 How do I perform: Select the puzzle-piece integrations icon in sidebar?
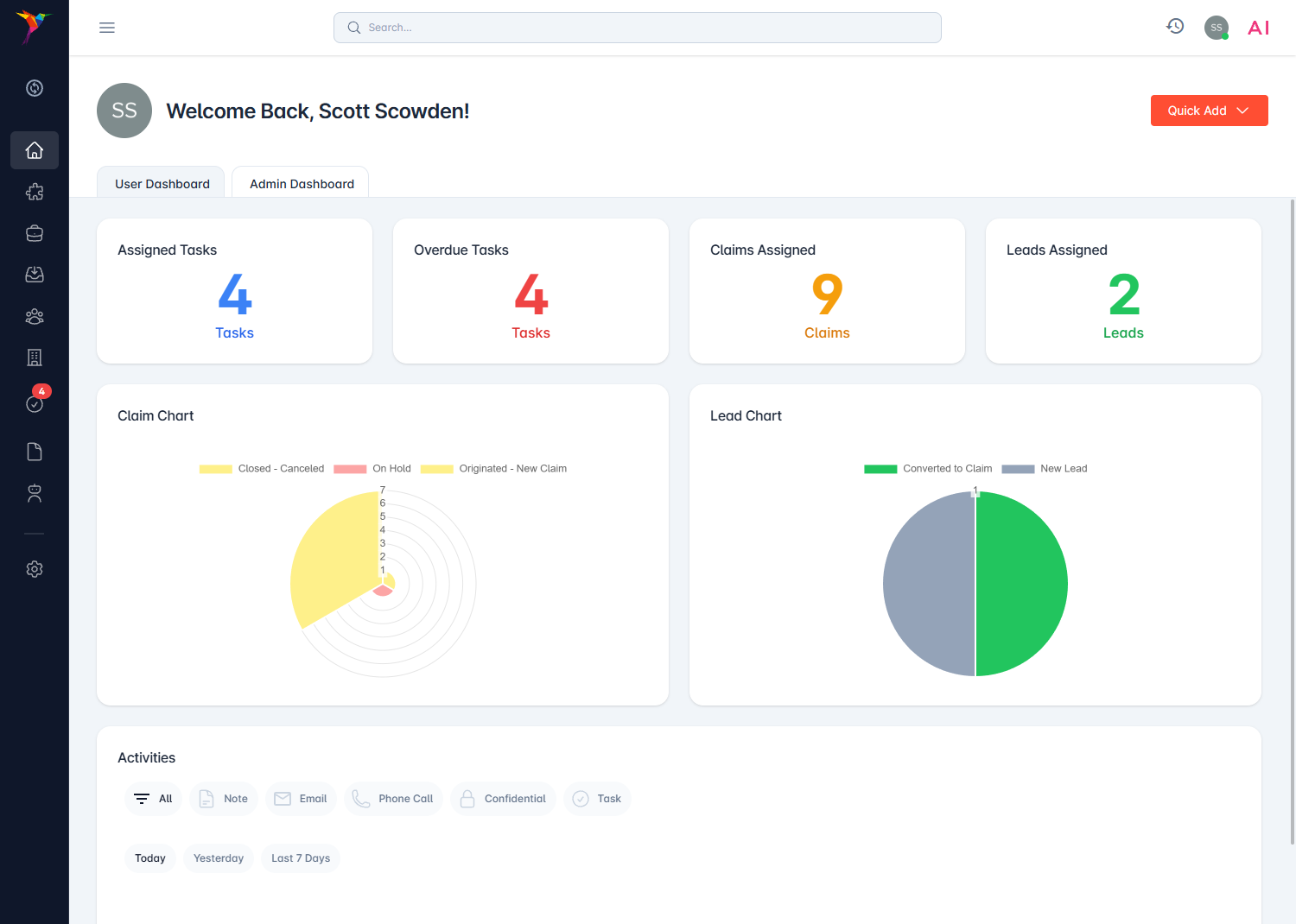35,192
